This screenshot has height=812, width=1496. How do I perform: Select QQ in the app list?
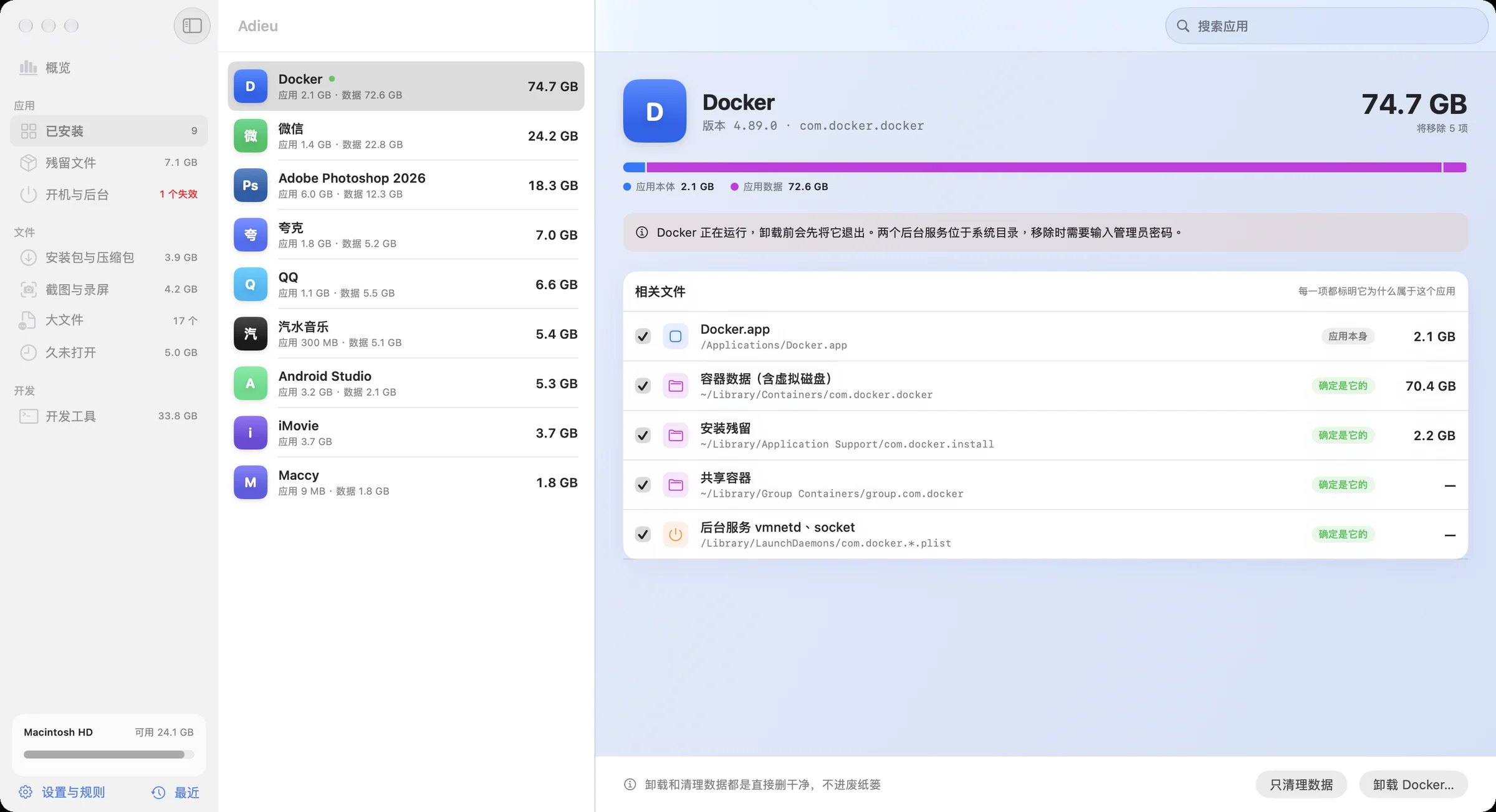click(406, 284)
